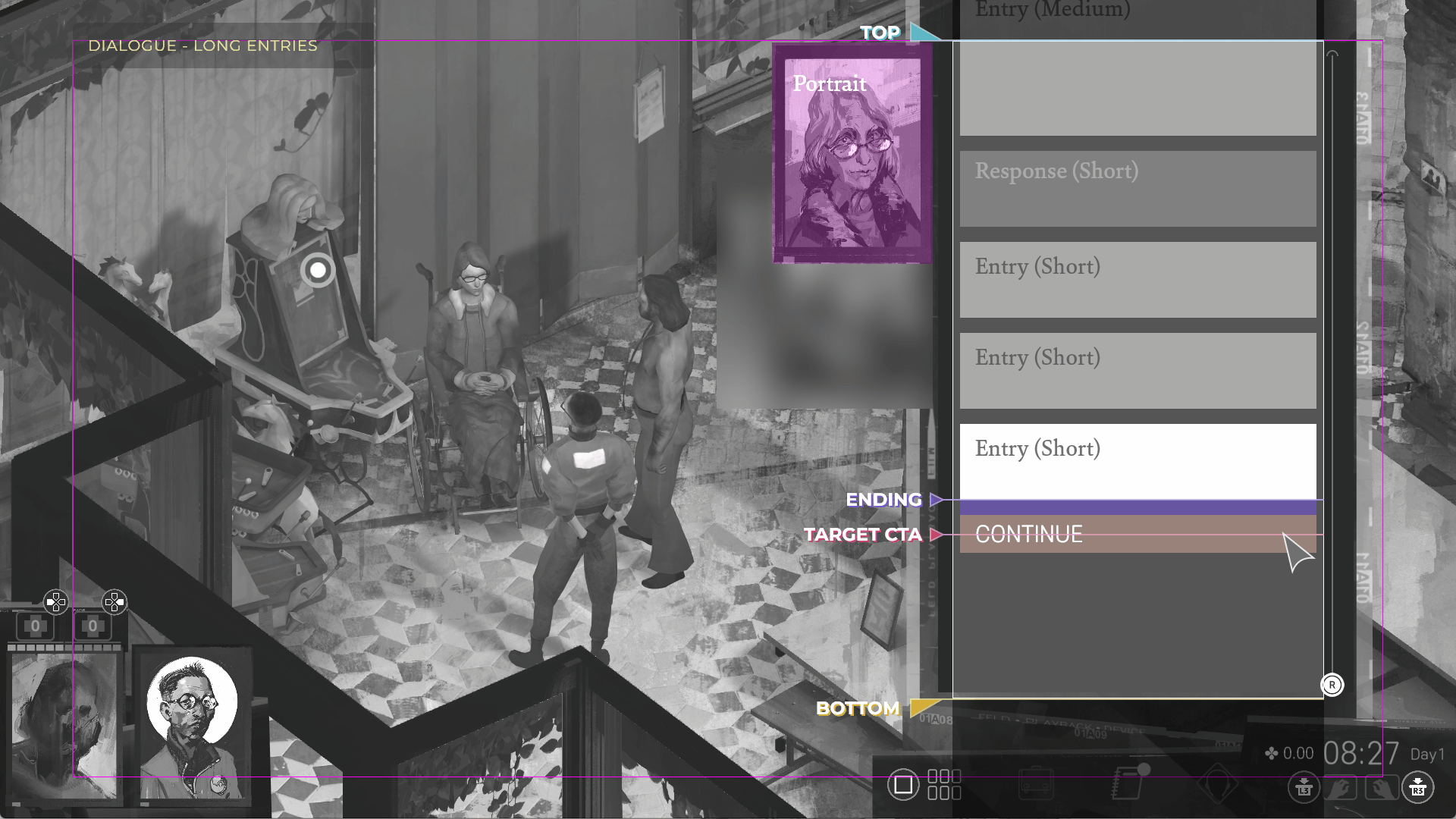Open the six-square grid menu icon

944,785
